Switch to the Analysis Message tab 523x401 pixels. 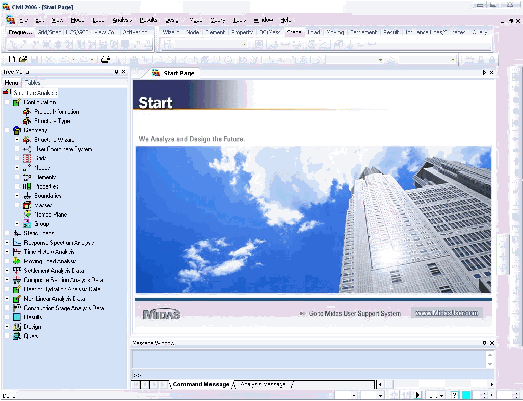[263, 384]
